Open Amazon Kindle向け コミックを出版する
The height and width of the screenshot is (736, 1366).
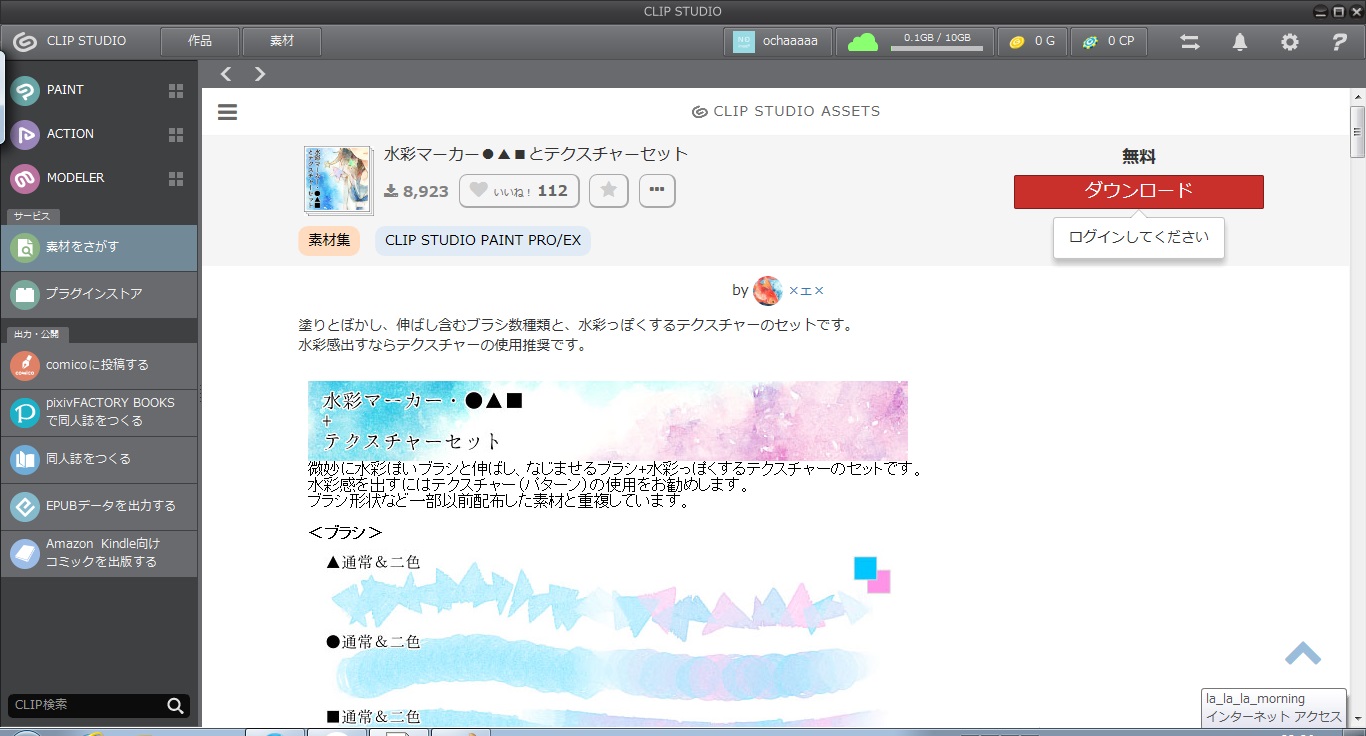point(99,553)
